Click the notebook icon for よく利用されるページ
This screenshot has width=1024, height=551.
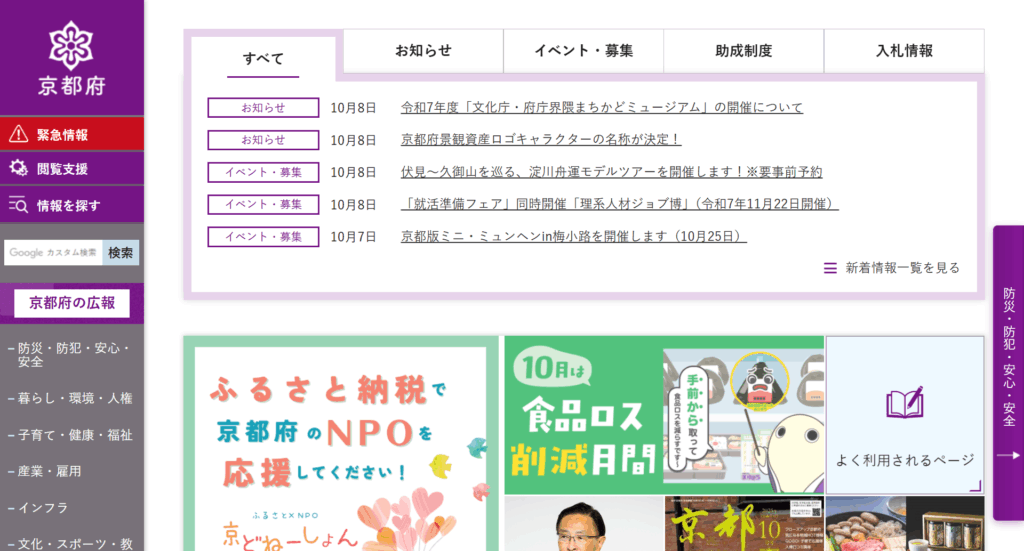tap(904, 404)
